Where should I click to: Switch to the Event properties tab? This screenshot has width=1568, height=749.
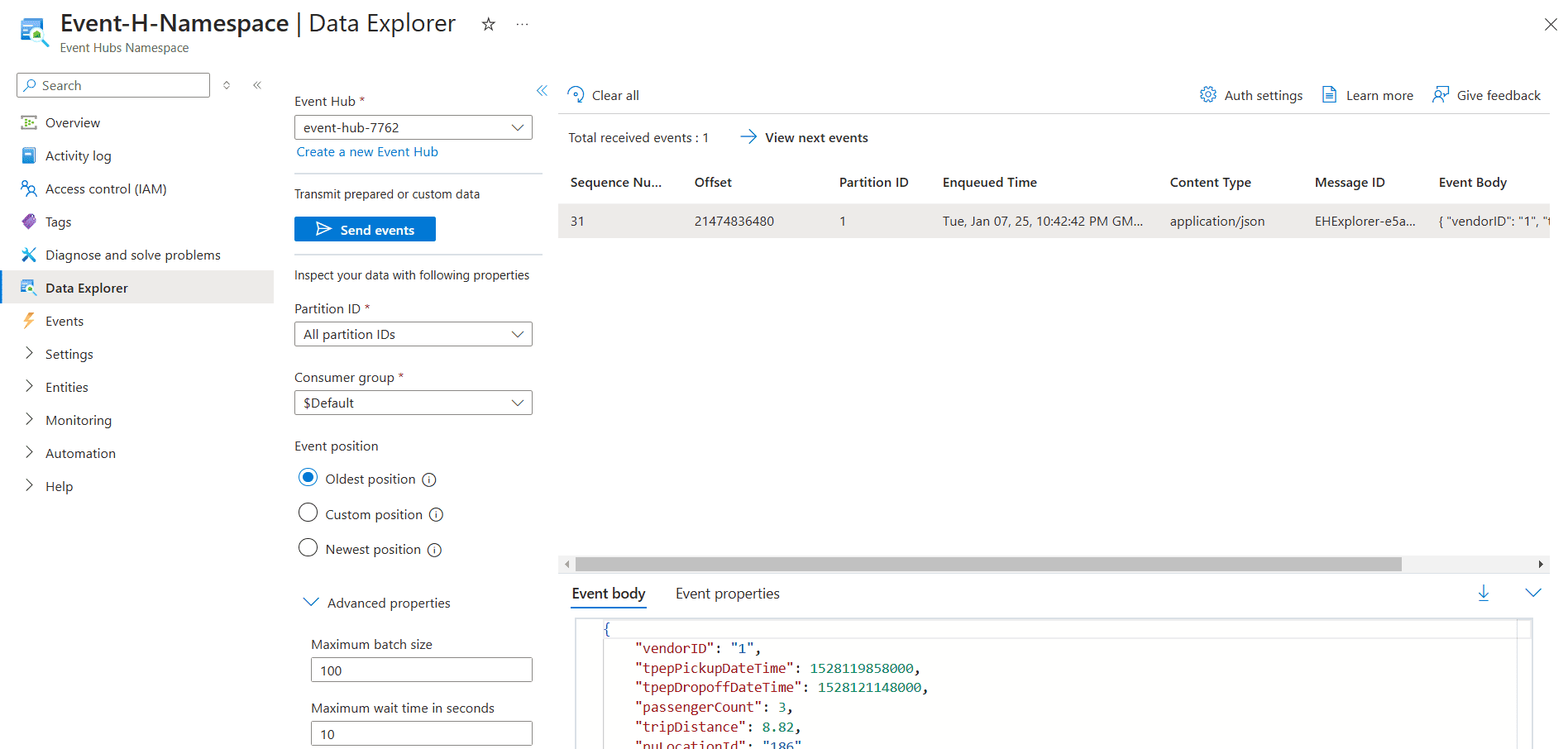click(727, 594)
